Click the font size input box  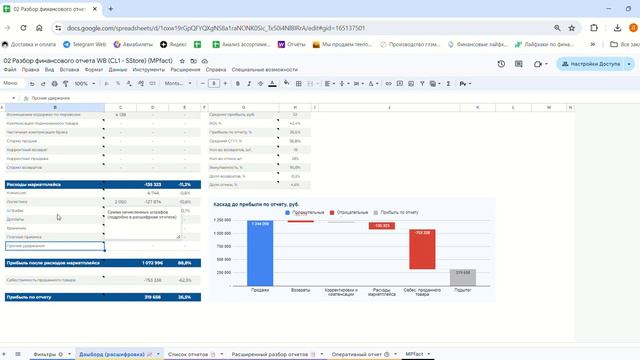click(x=214, y=84)
